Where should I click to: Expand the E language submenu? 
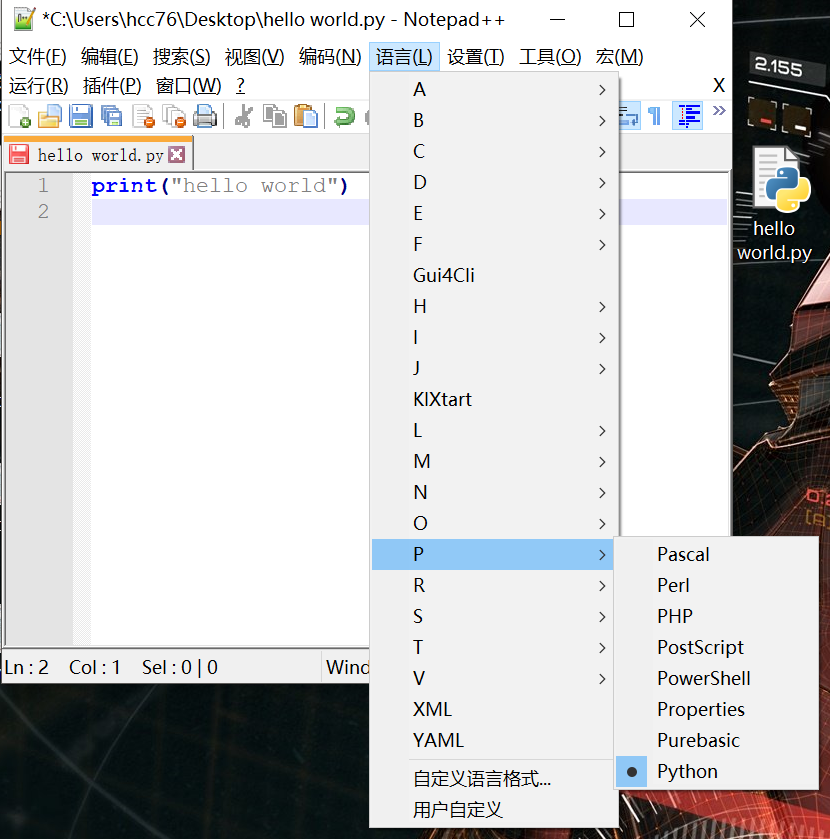point(494,213)
